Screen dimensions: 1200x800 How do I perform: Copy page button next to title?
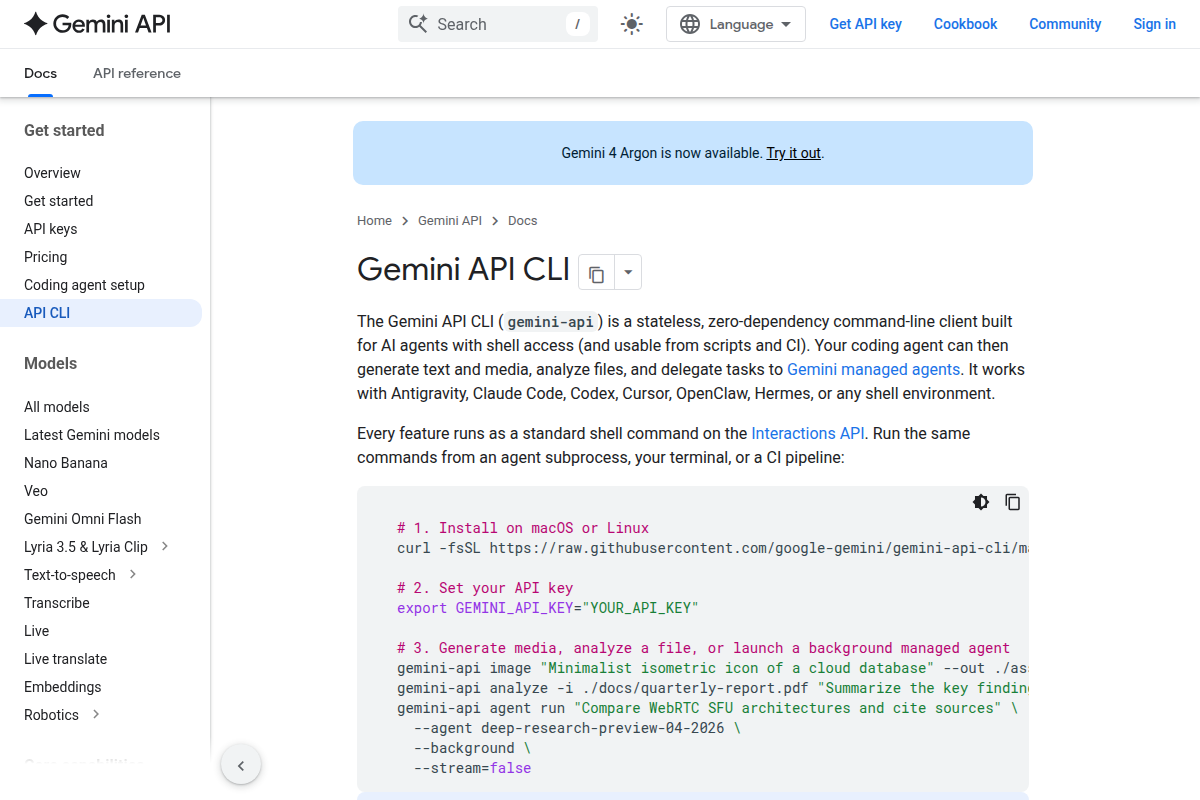[596, 272]
